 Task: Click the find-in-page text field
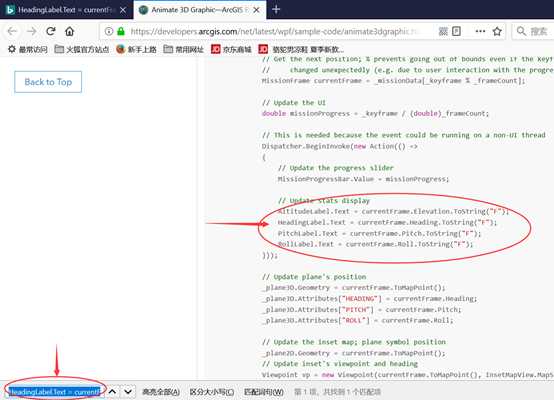point(55,392)
